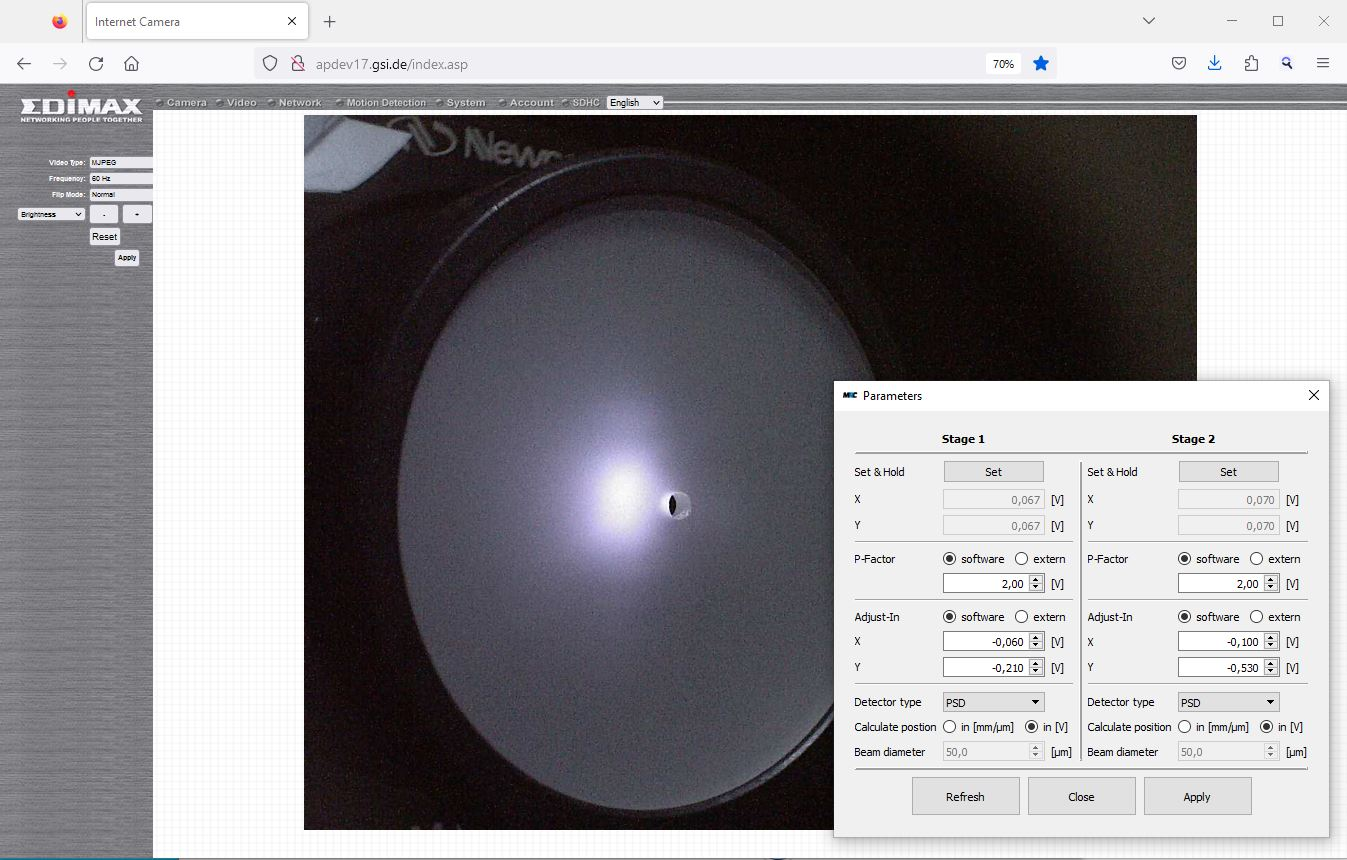This screenshot has height=860, width=1347.
Task: Open the tracking protection shield icon
Action: click(x=269, y=63)
